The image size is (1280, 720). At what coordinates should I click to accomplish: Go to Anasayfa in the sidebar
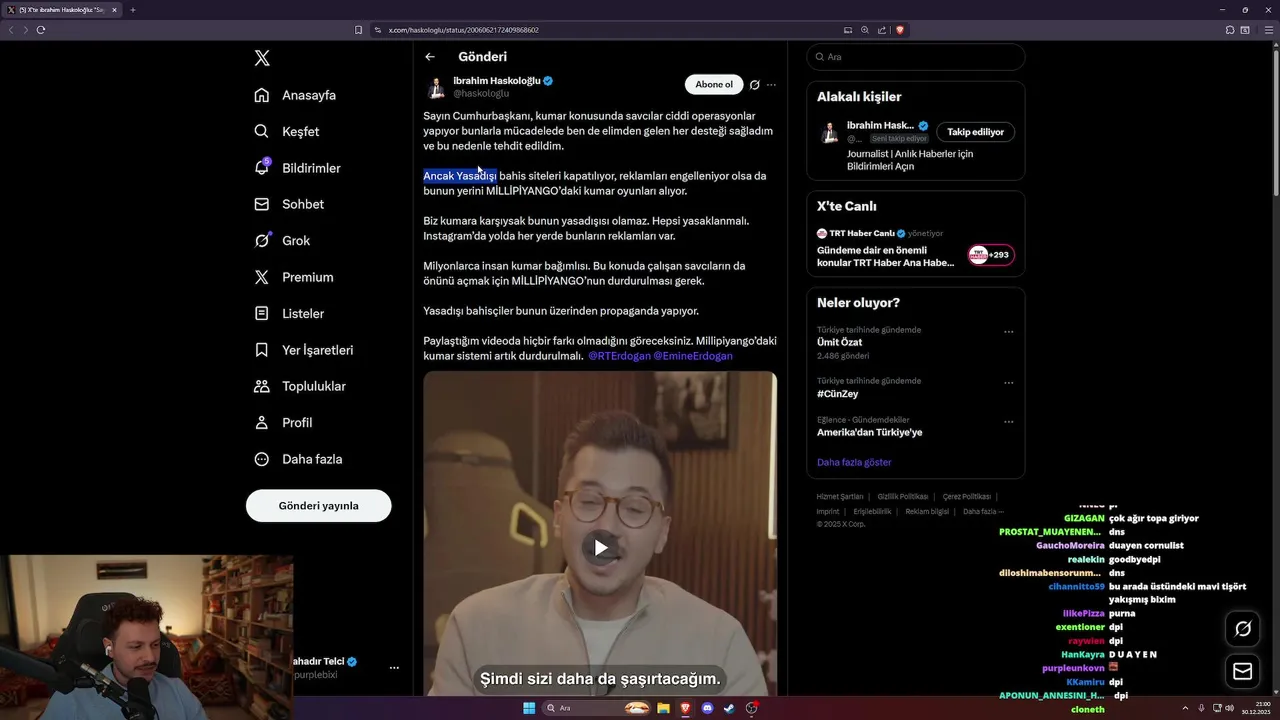[x=295, y=95]
